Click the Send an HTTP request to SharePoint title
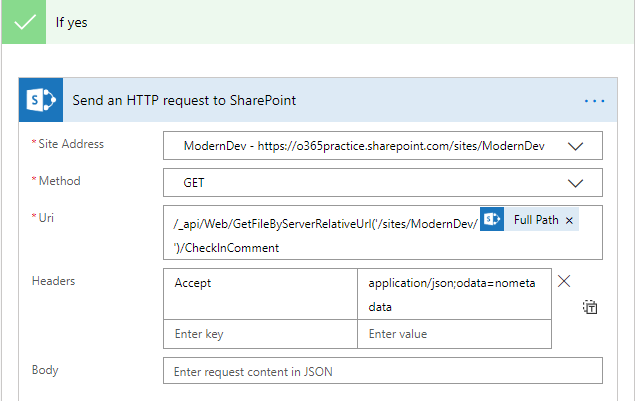 coord(184,101)
